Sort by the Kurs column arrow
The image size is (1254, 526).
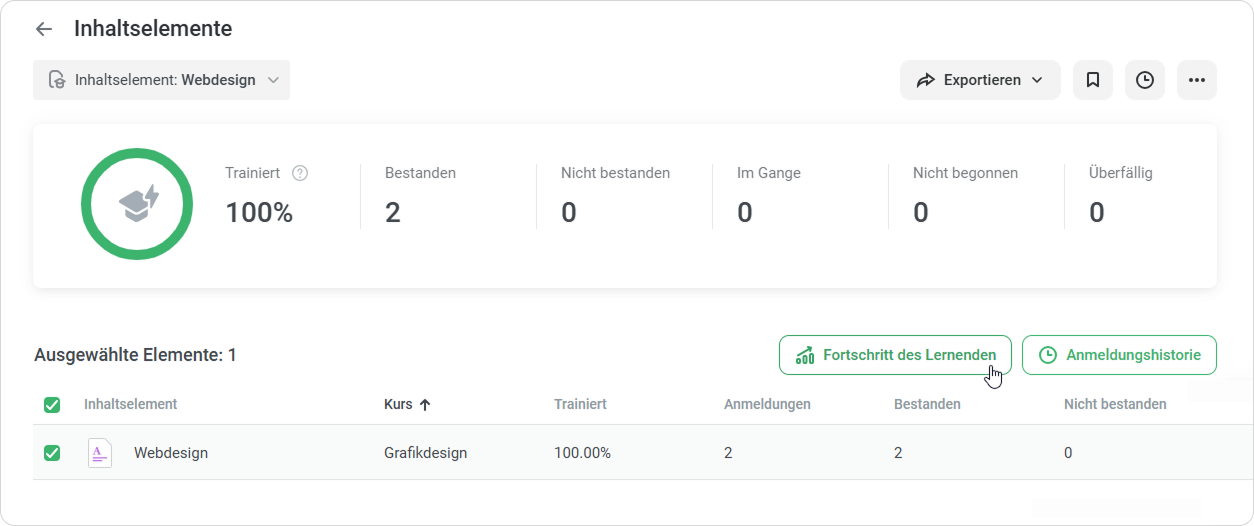pyautogui.click(x=425, y=405)
